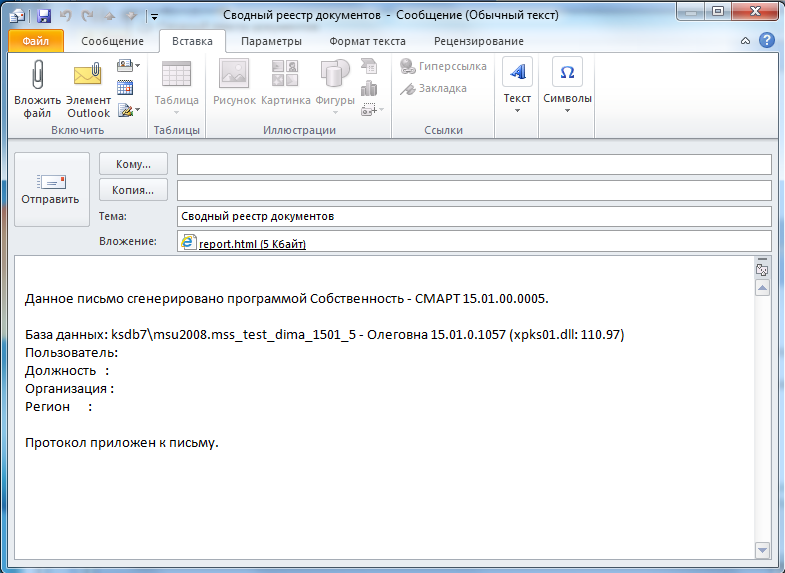Click the Previous Item up arrow
785x573 pixels.
coord(110,16)
